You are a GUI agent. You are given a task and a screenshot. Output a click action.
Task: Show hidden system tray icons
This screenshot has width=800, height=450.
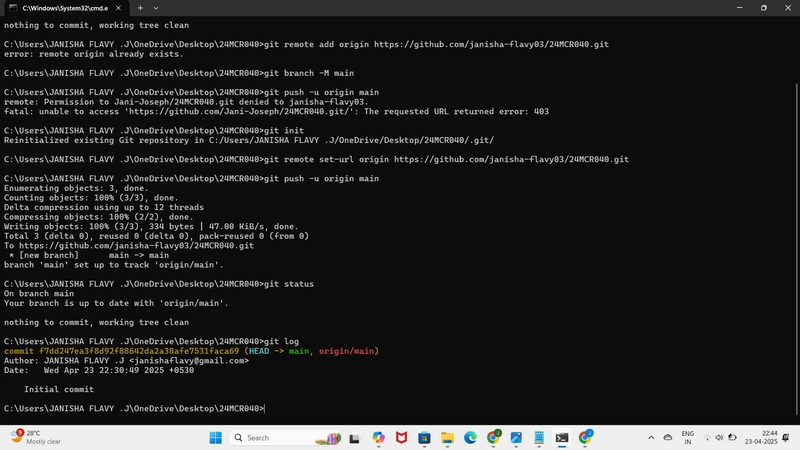click(651, 438)
